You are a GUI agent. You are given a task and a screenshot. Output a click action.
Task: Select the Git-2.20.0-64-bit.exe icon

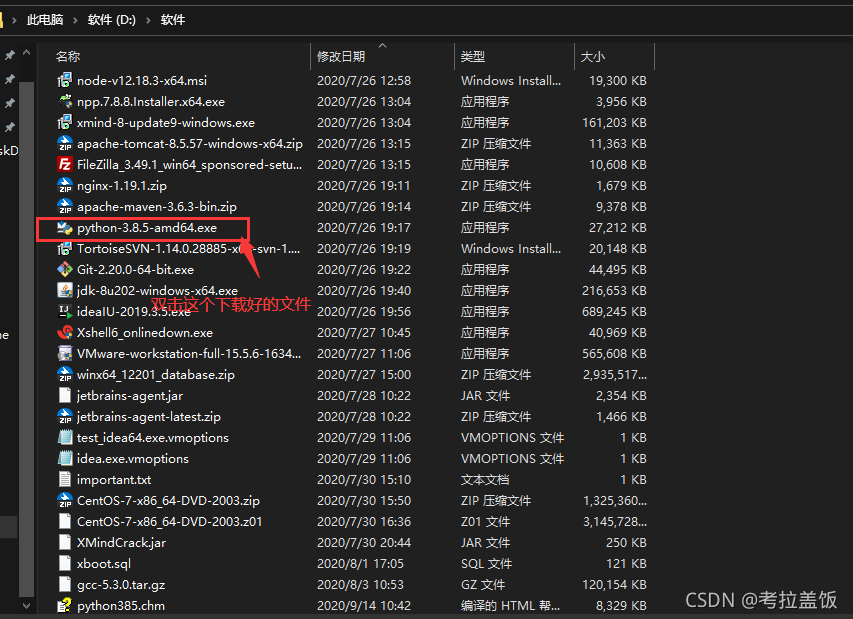click(65, 270)
